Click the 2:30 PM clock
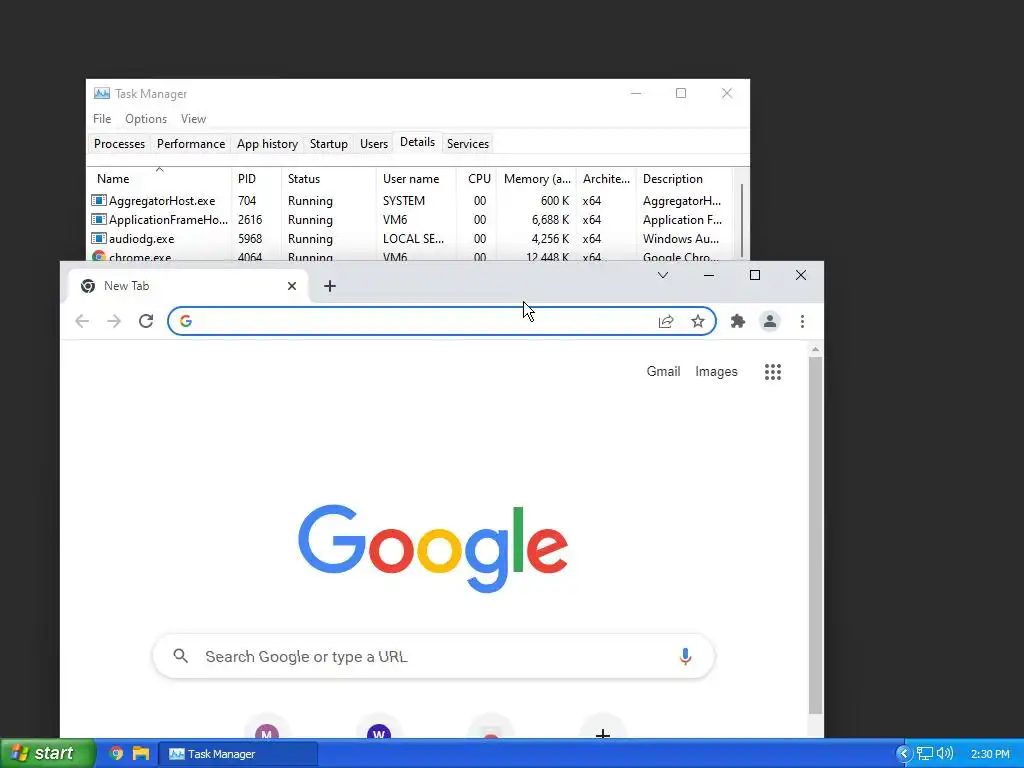The height and width of the screenshot is (768, 1024). pyautogui.click(x=989, y=754)
